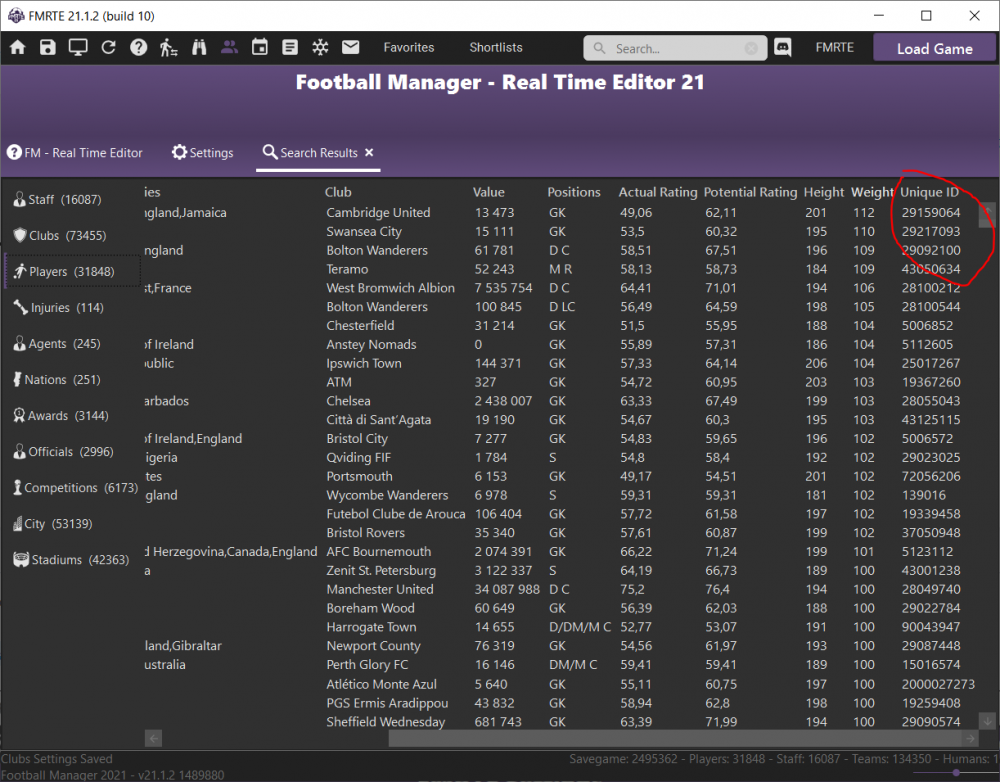
Task: Click the horizontal scrollbar right arrow
Action: (x=970, y=738)
